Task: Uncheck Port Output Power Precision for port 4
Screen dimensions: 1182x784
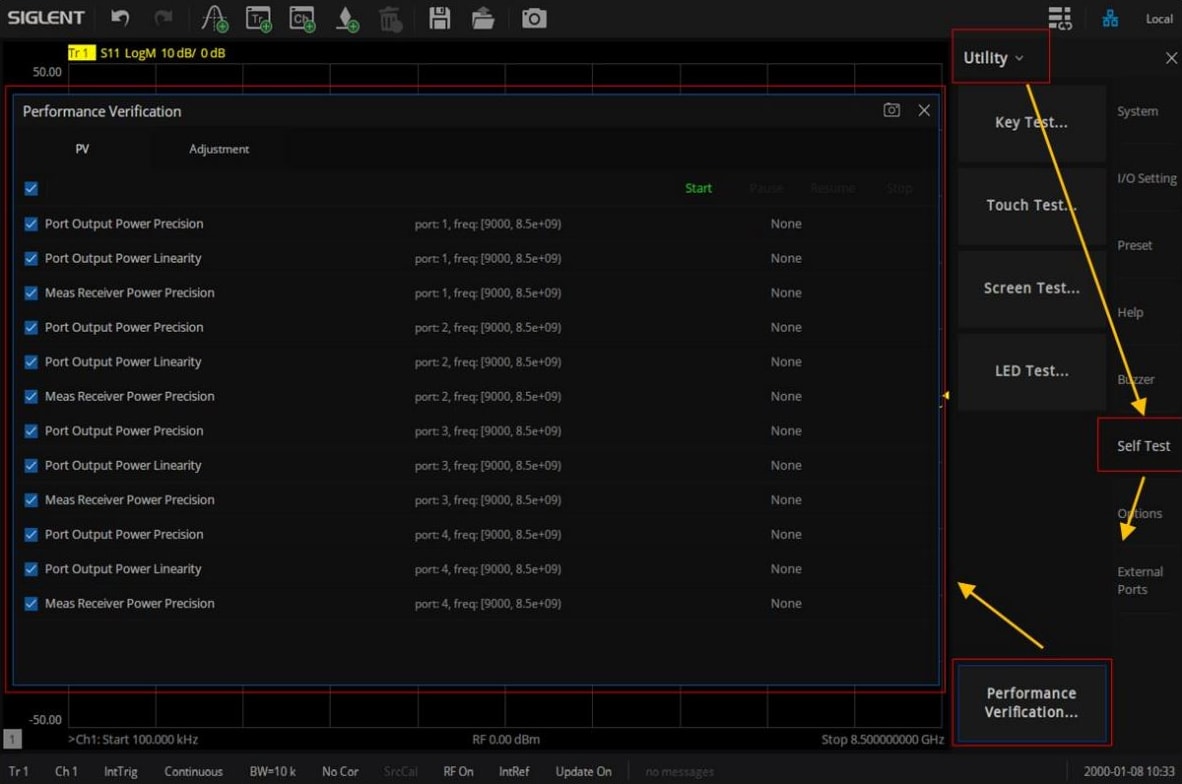Action: [x=31, y=534]
